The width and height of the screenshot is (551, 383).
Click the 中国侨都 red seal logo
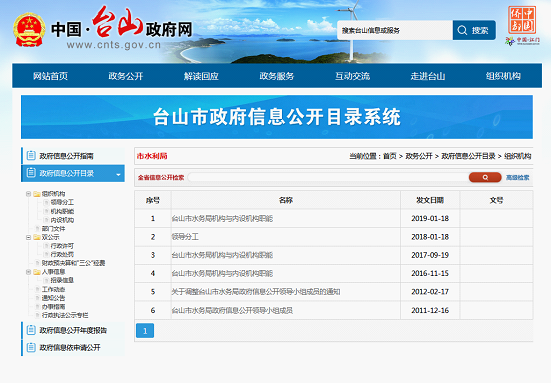(x=522, y=20)
